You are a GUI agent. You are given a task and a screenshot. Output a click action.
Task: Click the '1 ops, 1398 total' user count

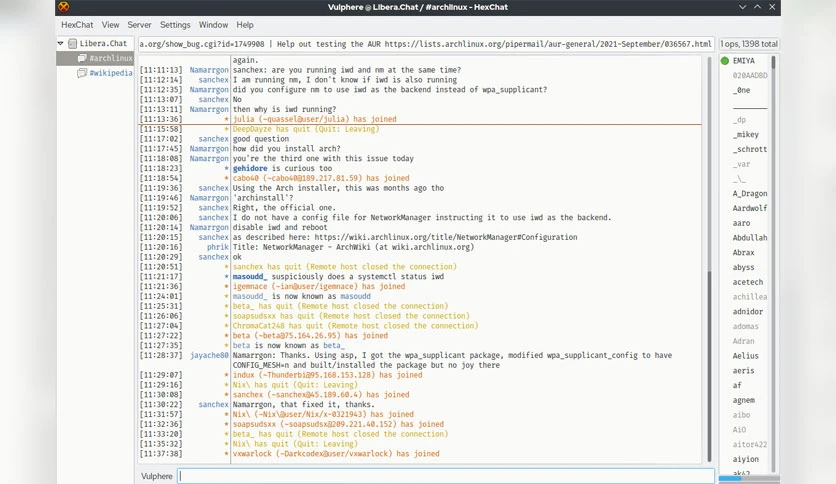coord(749,44)
